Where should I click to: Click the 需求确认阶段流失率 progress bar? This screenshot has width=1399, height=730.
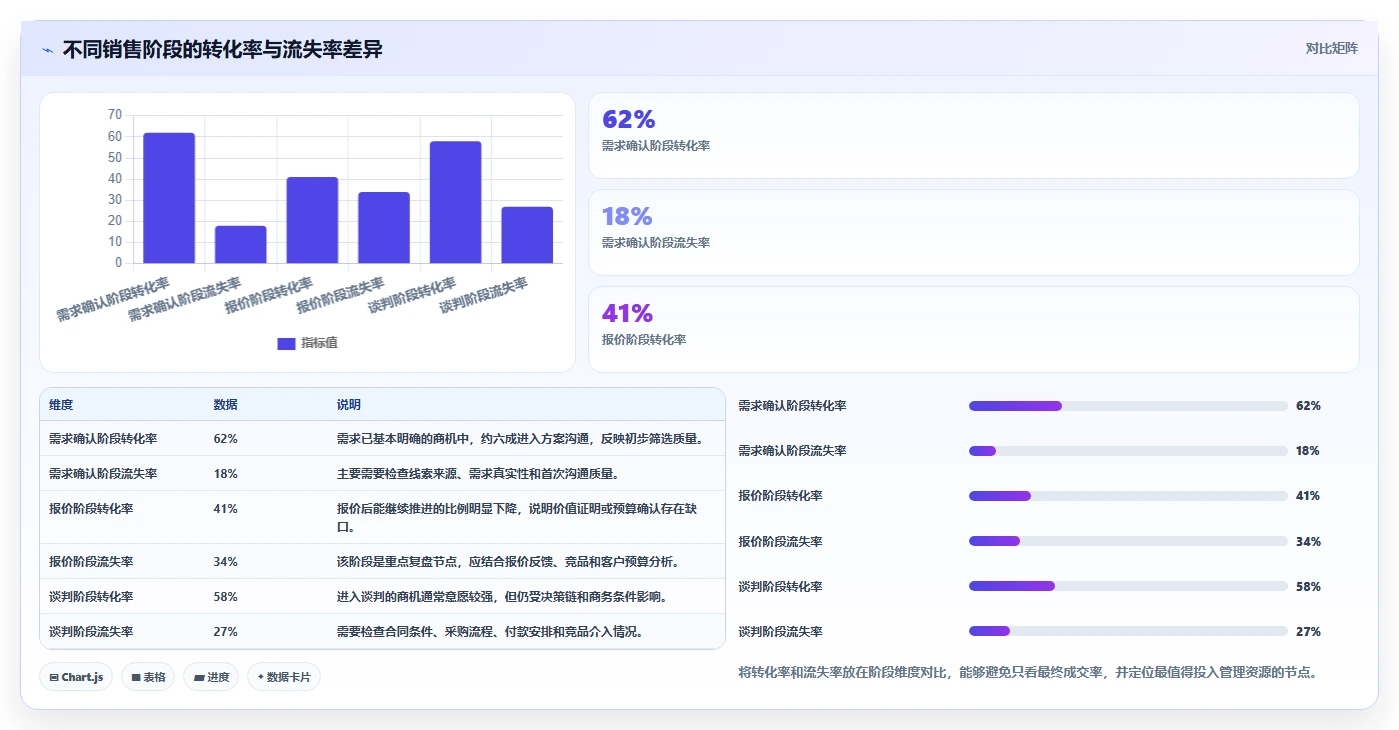pyautogui.click(x=1128, y=451)
